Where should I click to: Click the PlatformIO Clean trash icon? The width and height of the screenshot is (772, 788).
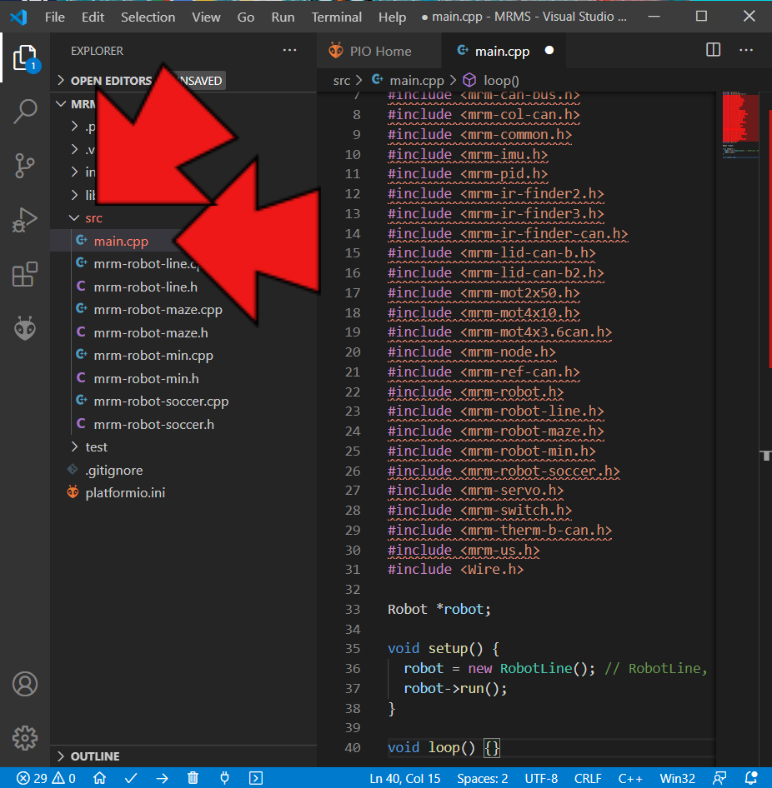pos(193,778)
